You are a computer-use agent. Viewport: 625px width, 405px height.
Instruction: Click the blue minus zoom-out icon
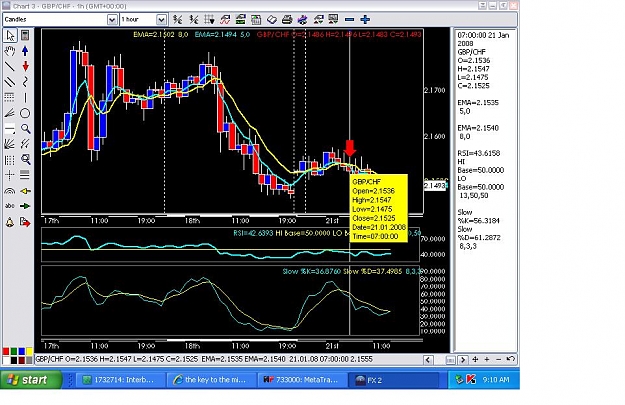350,19
